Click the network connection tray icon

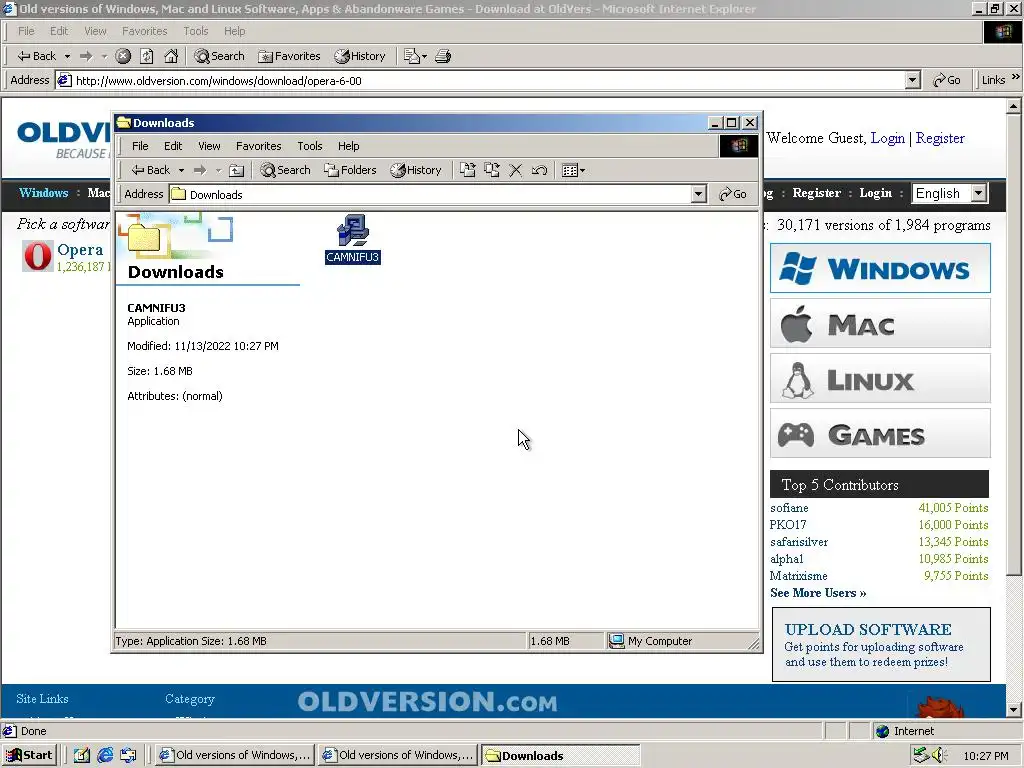coord(921,755)
